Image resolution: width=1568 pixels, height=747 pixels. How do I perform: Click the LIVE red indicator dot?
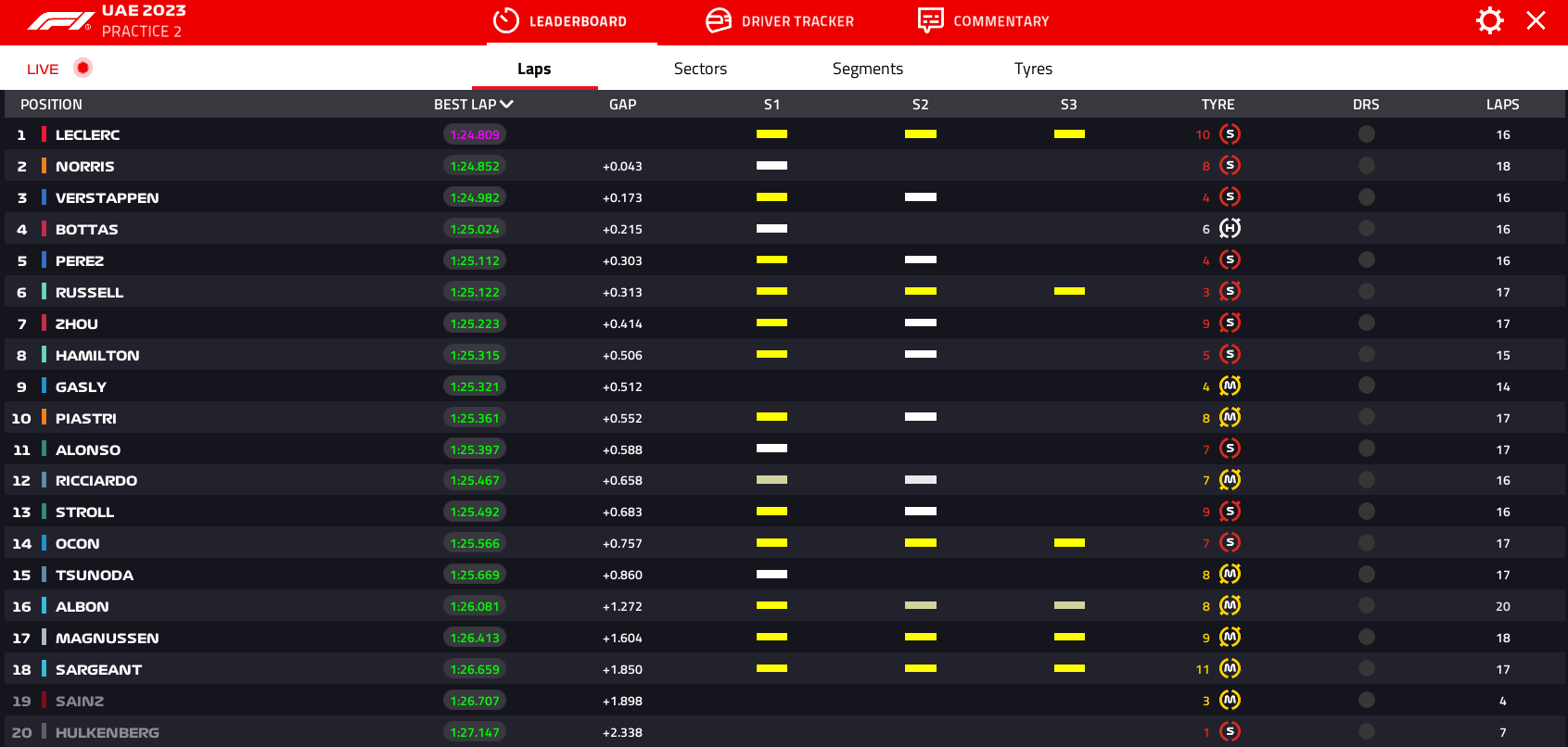coord(83,68)
